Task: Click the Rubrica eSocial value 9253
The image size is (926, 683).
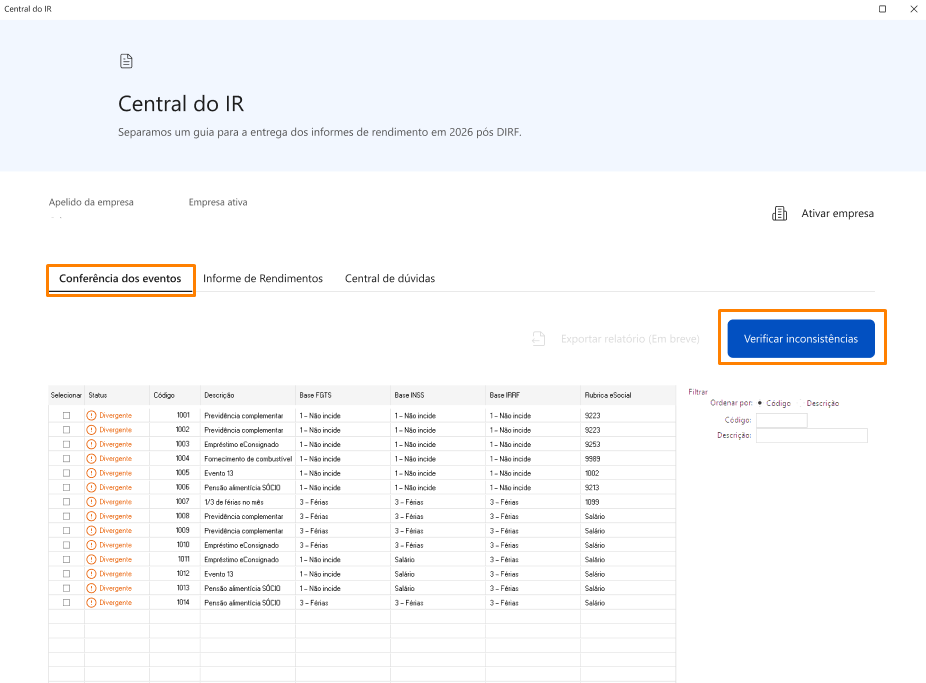Action: click(x=592, y=445)
